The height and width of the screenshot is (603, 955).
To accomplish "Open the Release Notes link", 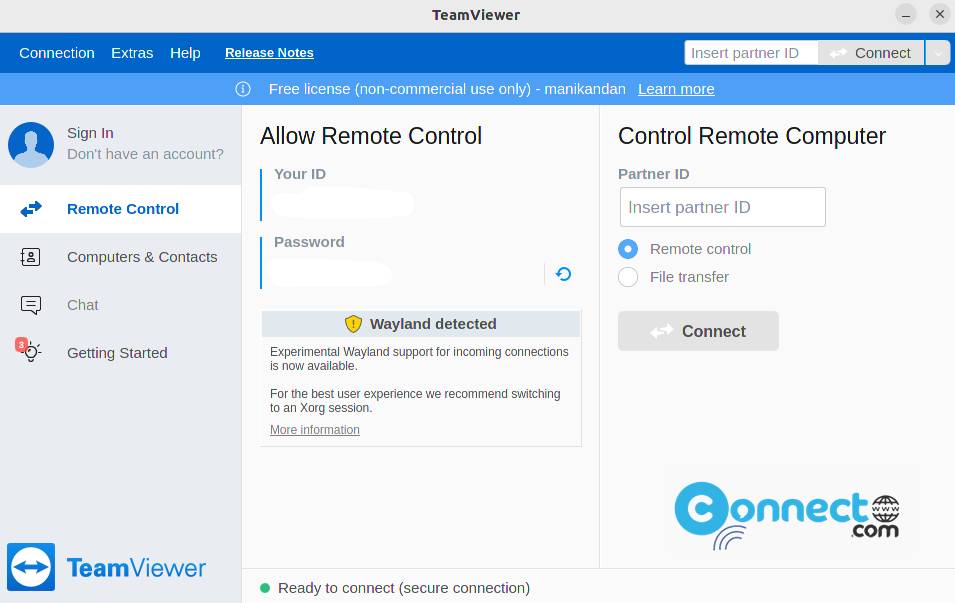I will (x=269, y=53).
